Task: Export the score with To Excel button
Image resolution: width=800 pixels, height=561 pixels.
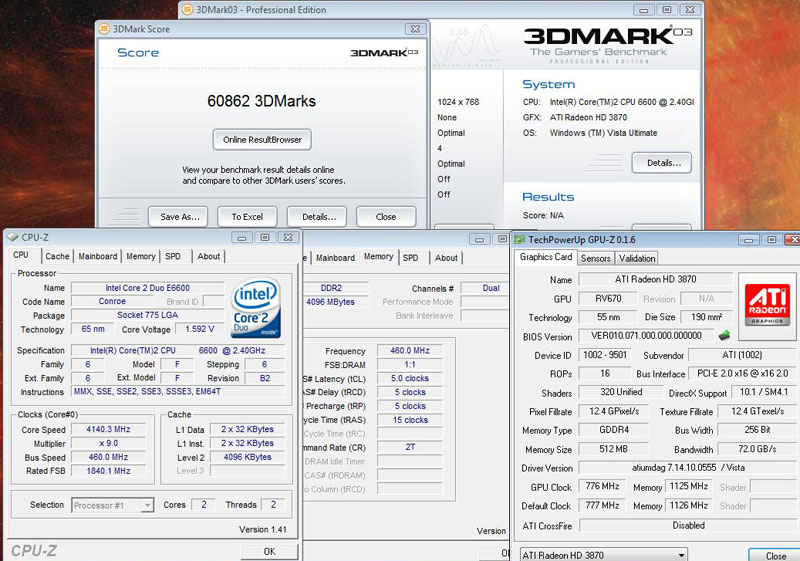Action: click(247, 217)
